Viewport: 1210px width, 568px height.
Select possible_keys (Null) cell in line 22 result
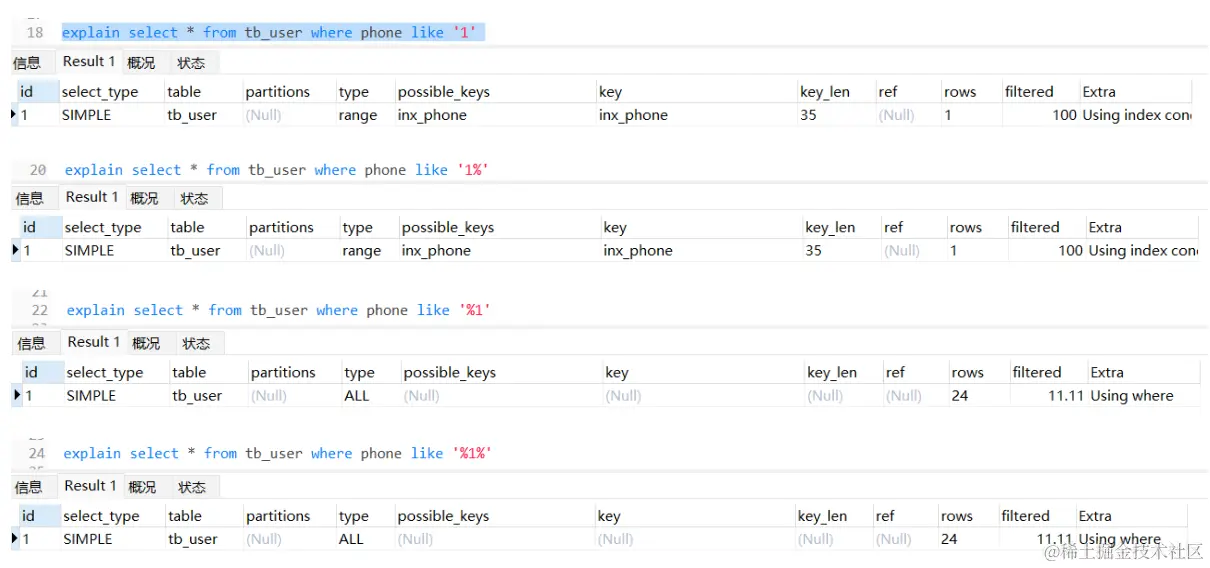[x=421, y=395]
